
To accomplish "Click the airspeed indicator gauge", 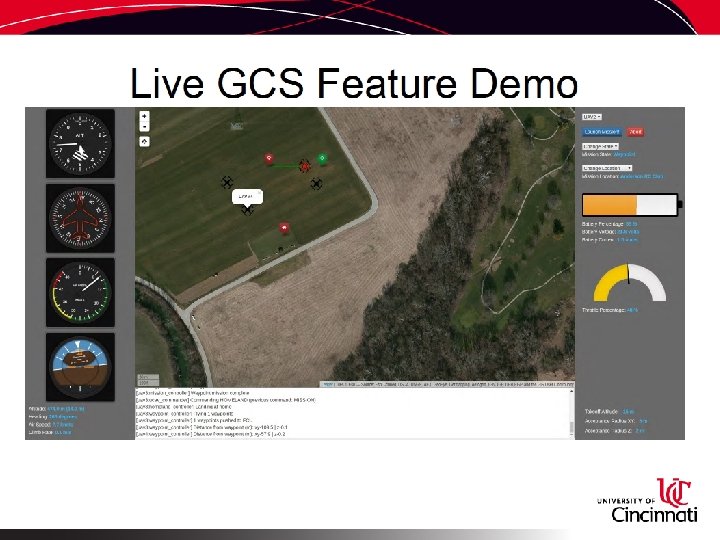I will (80, 292).
